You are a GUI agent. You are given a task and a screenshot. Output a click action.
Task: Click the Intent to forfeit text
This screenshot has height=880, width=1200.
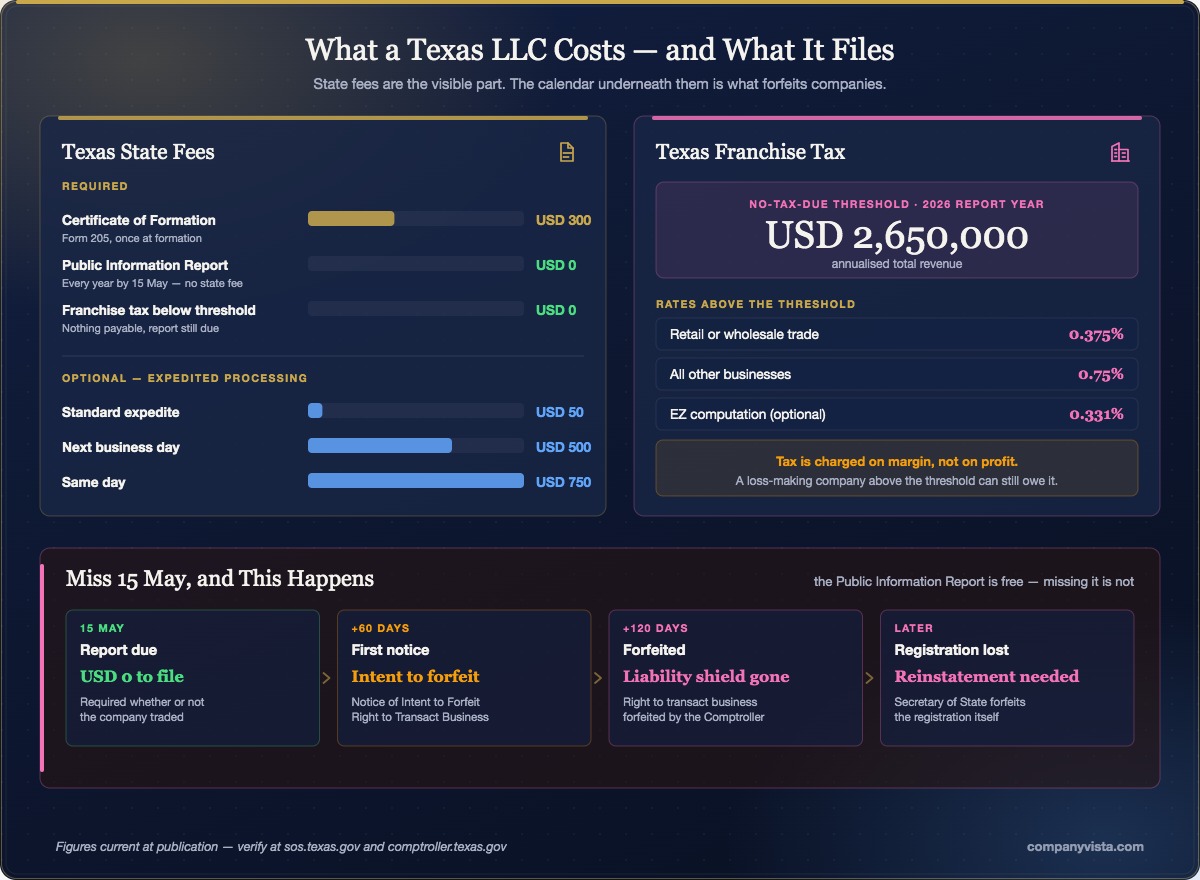tap(415, 676)
